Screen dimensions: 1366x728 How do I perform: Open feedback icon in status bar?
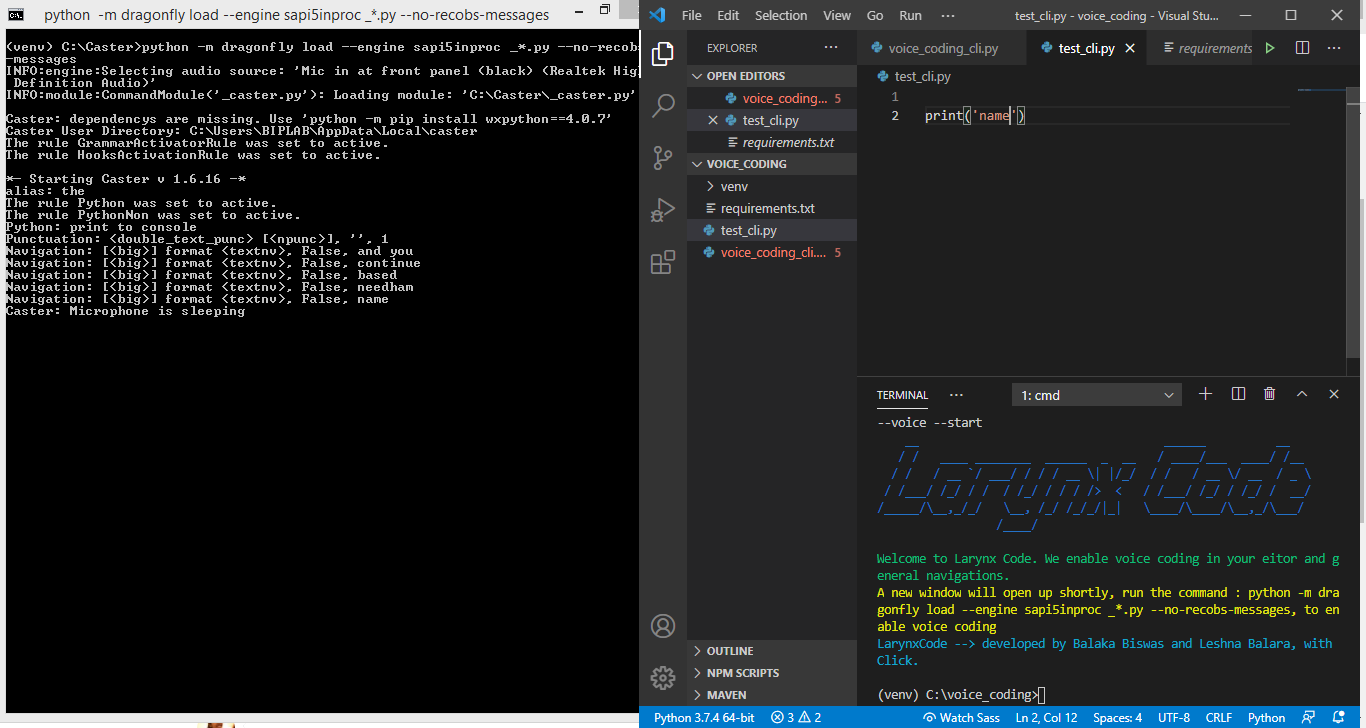tap(1308, 717)
